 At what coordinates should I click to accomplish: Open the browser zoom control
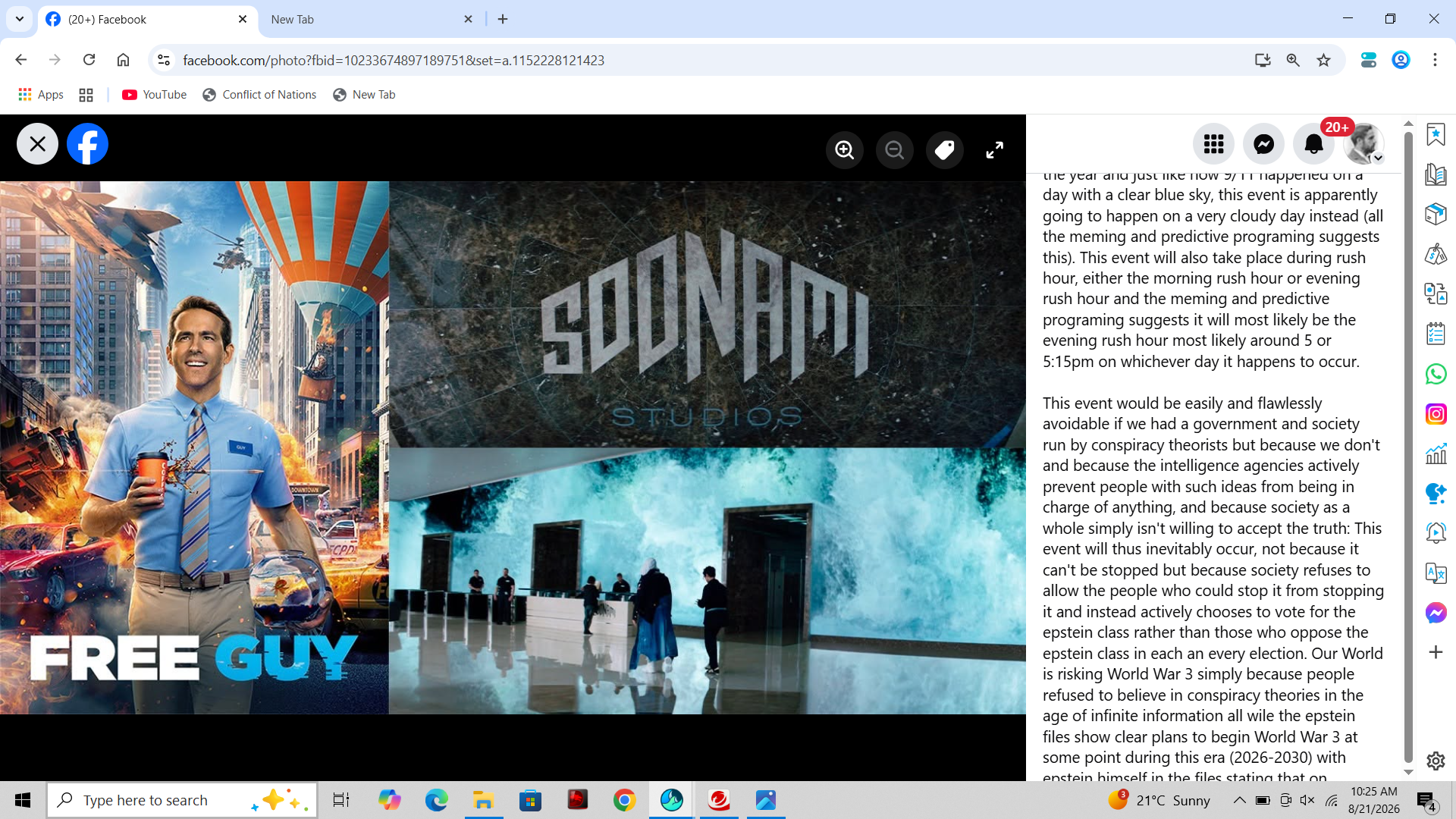coord(1293,60)
